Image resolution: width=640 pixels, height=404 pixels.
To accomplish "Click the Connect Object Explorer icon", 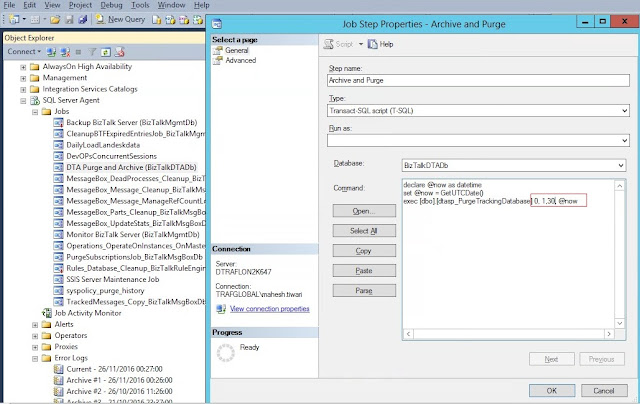I will click(51, 52).
